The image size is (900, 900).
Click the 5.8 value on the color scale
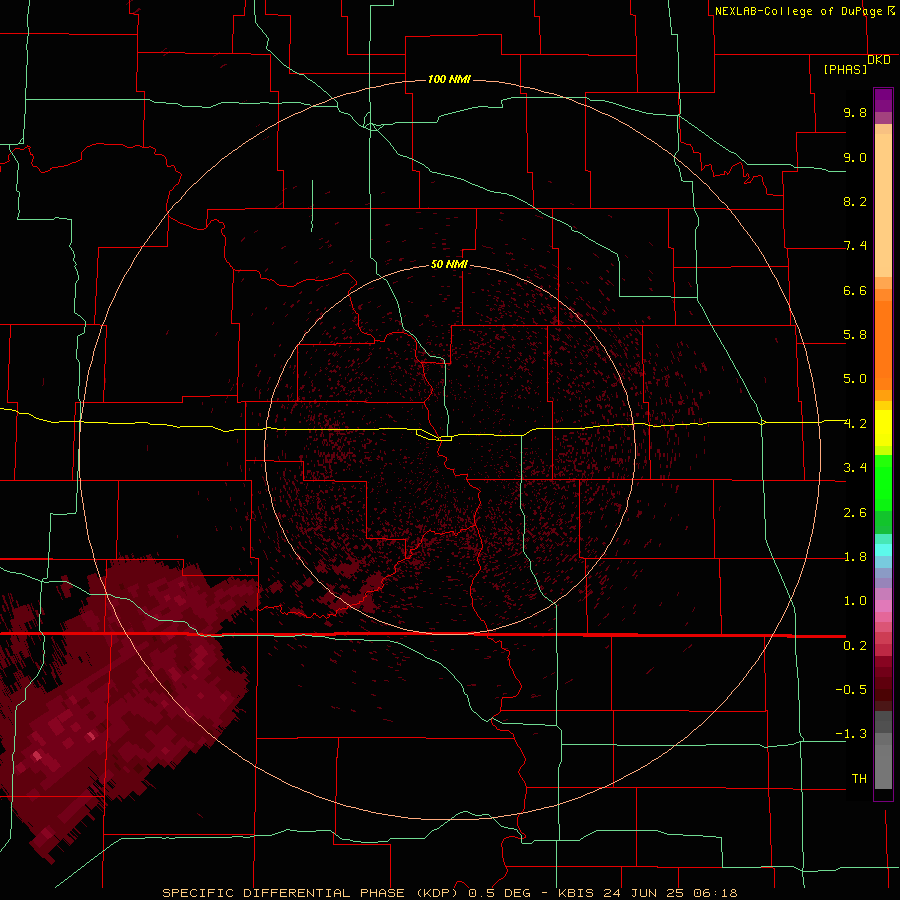coord(855,335)
